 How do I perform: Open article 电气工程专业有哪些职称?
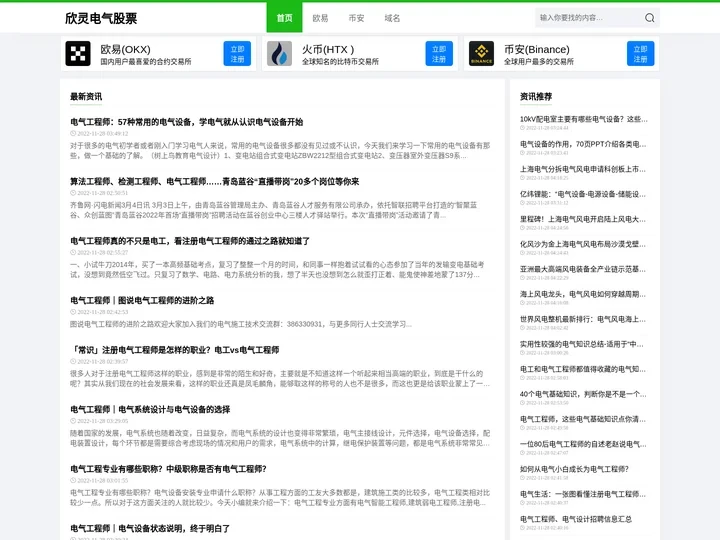168,469
